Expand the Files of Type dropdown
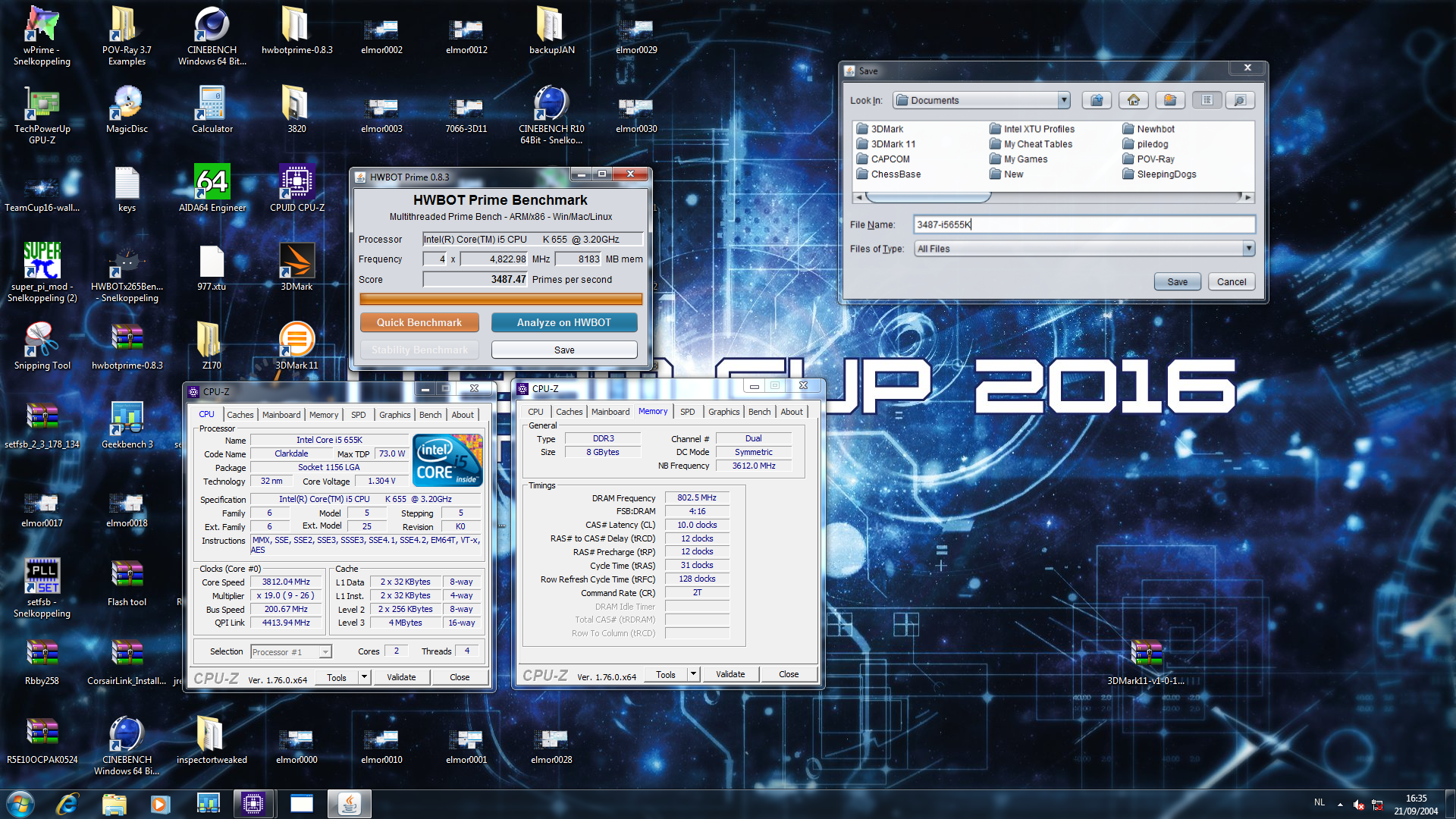The image size is (1456, 819). (x=1248, y=249)
